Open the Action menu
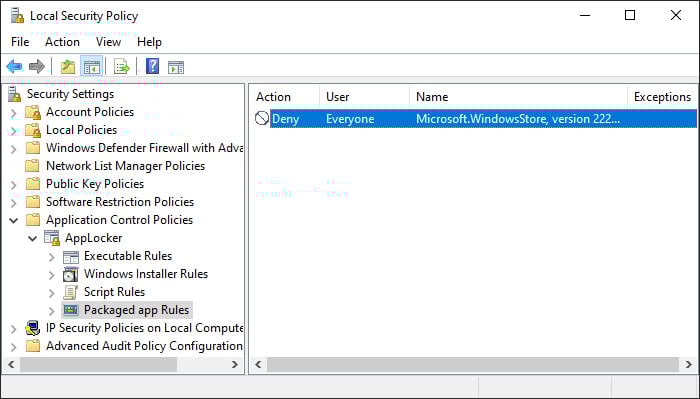This screenshot has height=399, width=700. (x=62, y=42)
